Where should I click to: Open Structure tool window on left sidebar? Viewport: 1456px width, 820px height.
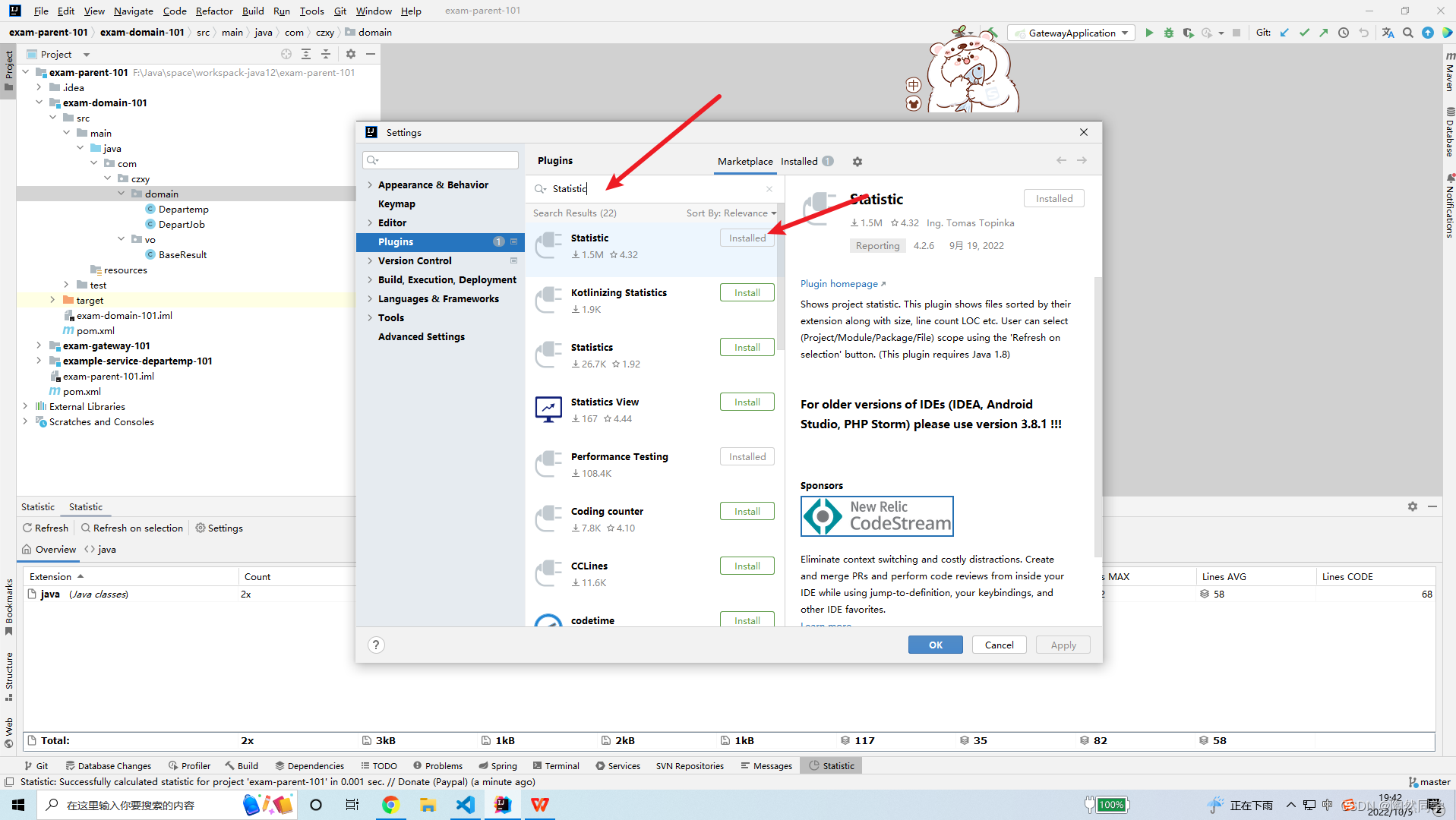[8, 676]
